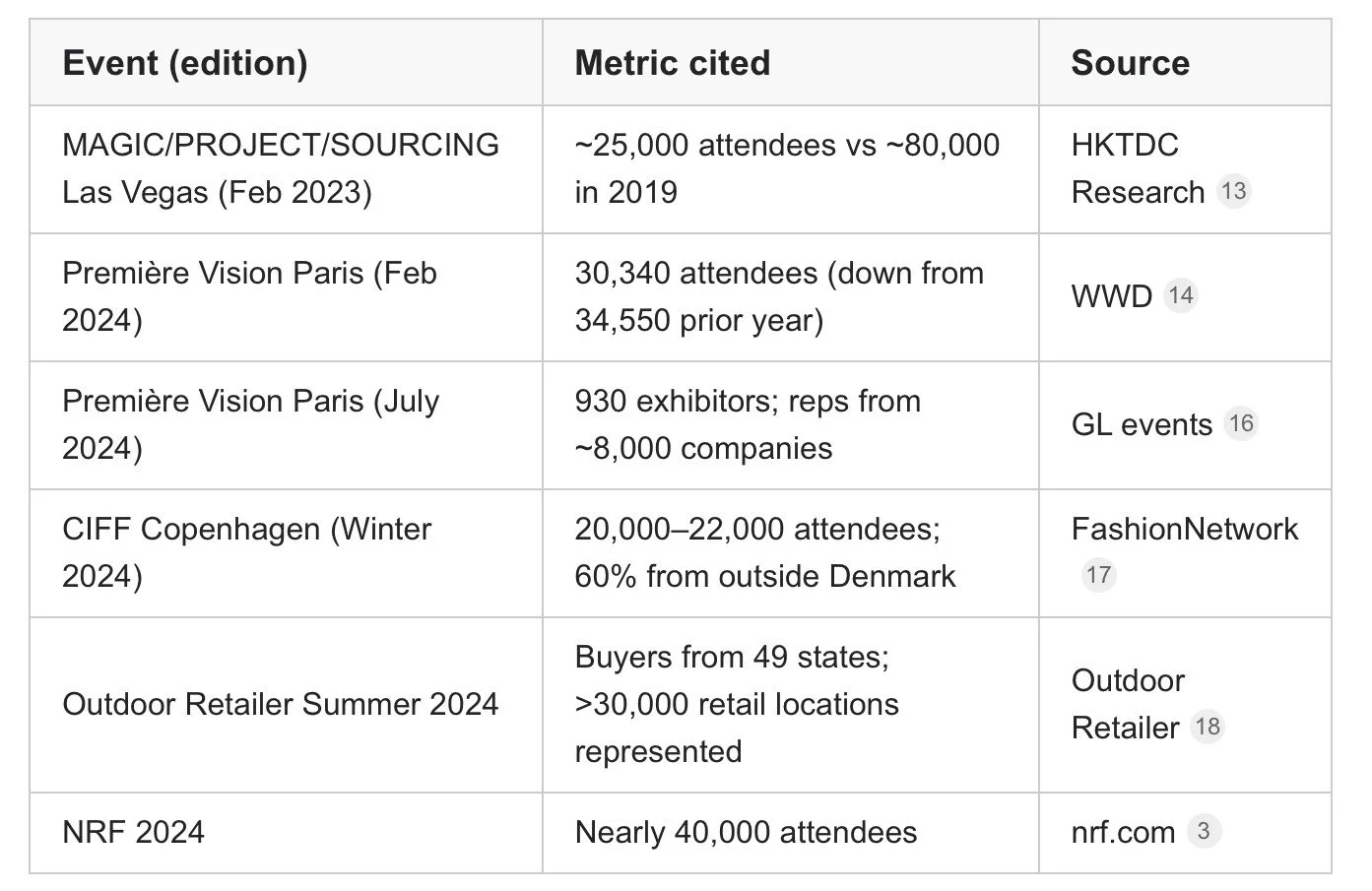Click the Nearly 40,000 attendees metric cell

[790, 833]
